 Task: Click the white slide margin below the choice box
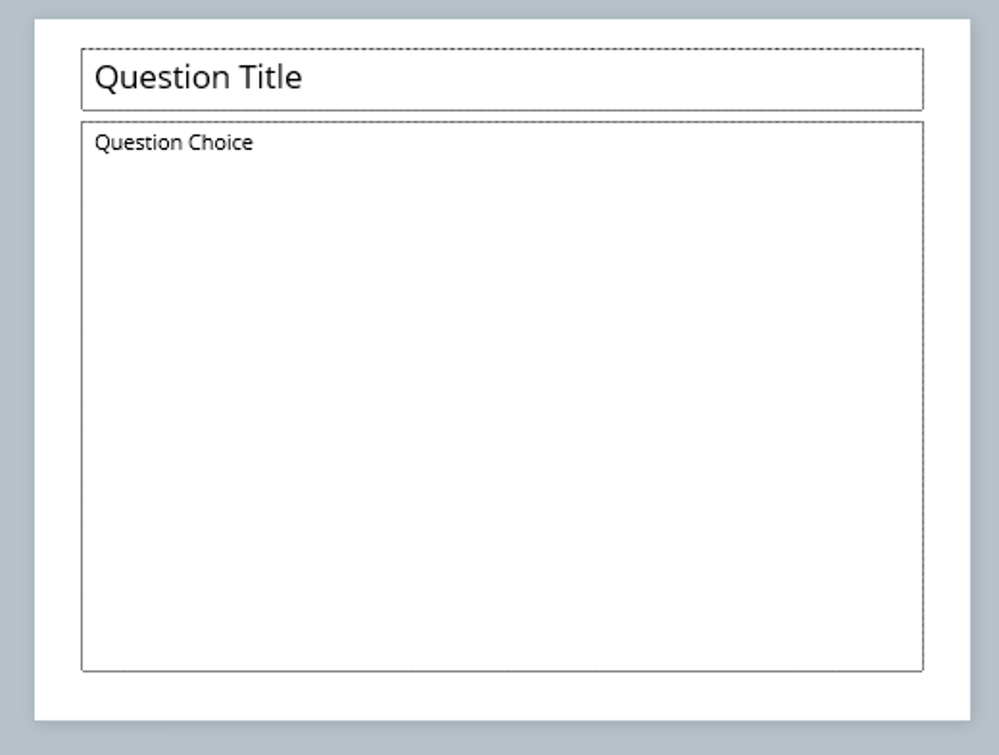tap(502, 696)
